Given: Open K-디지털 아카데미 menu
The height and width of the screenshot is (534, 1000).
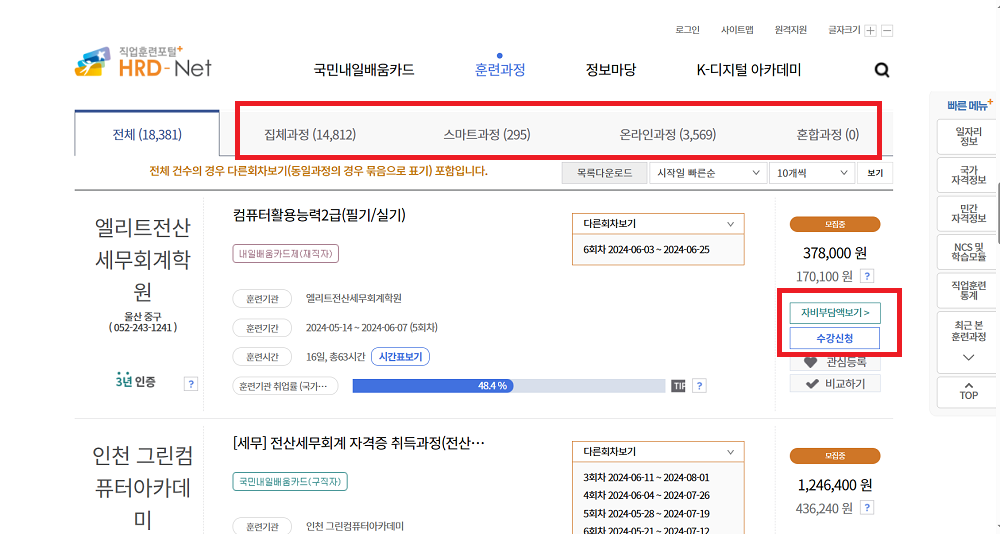Looking at the screenshot, I should tap(749, 70).
